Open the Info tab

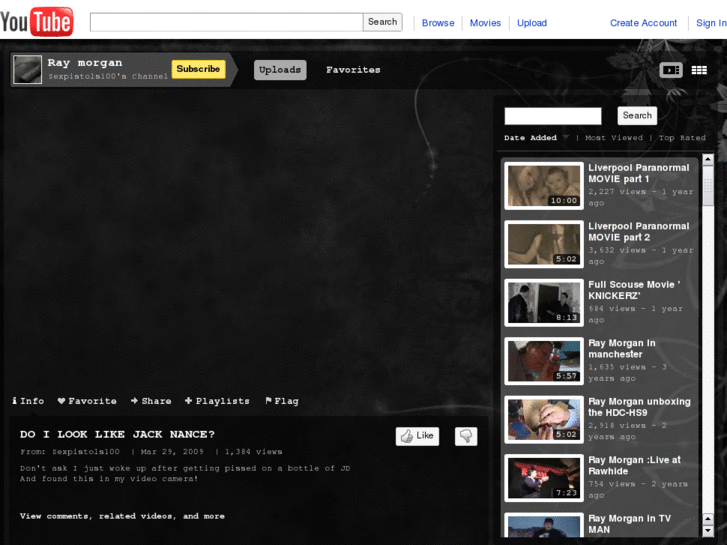point(28,401)
